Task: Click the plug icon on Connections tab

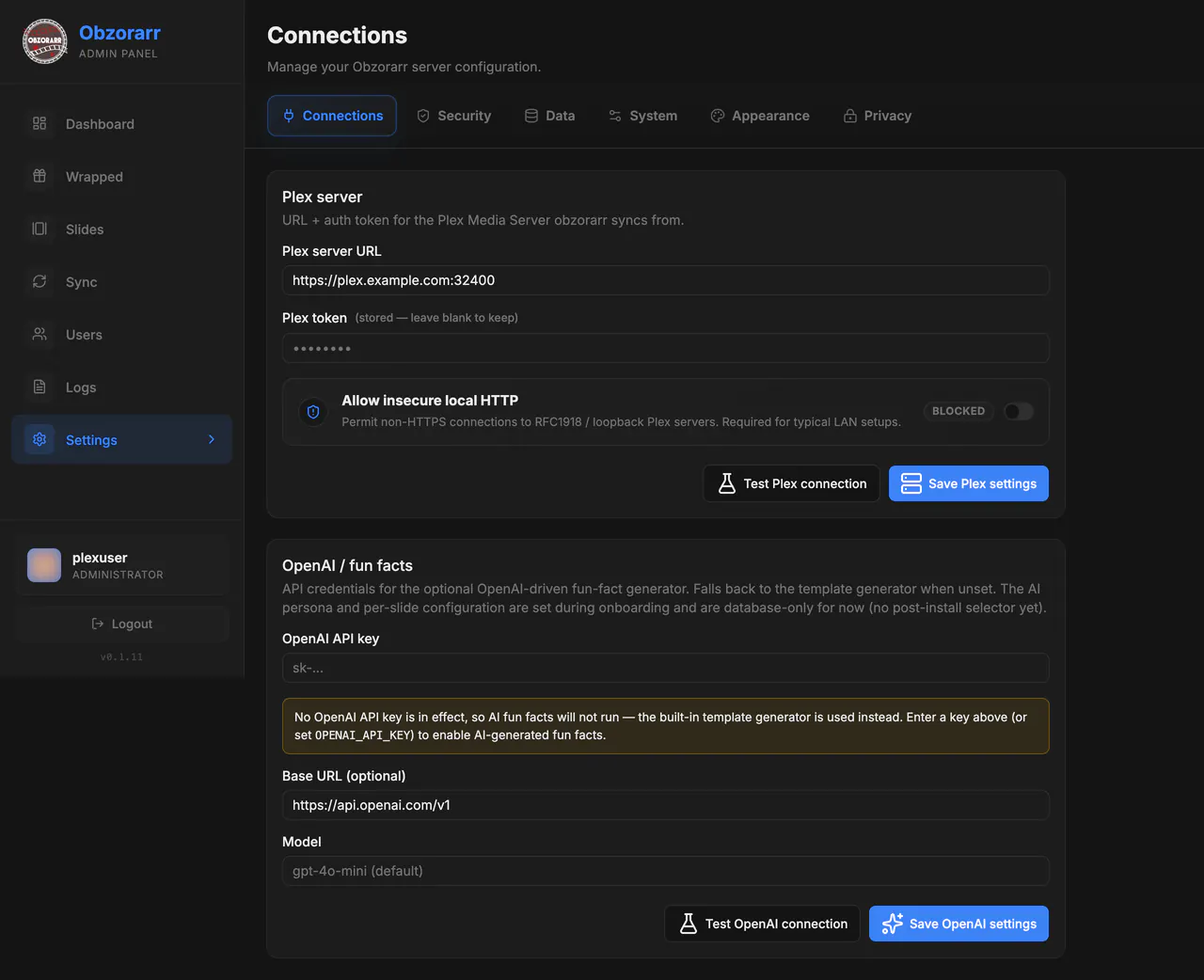Action: click(289, 116)
